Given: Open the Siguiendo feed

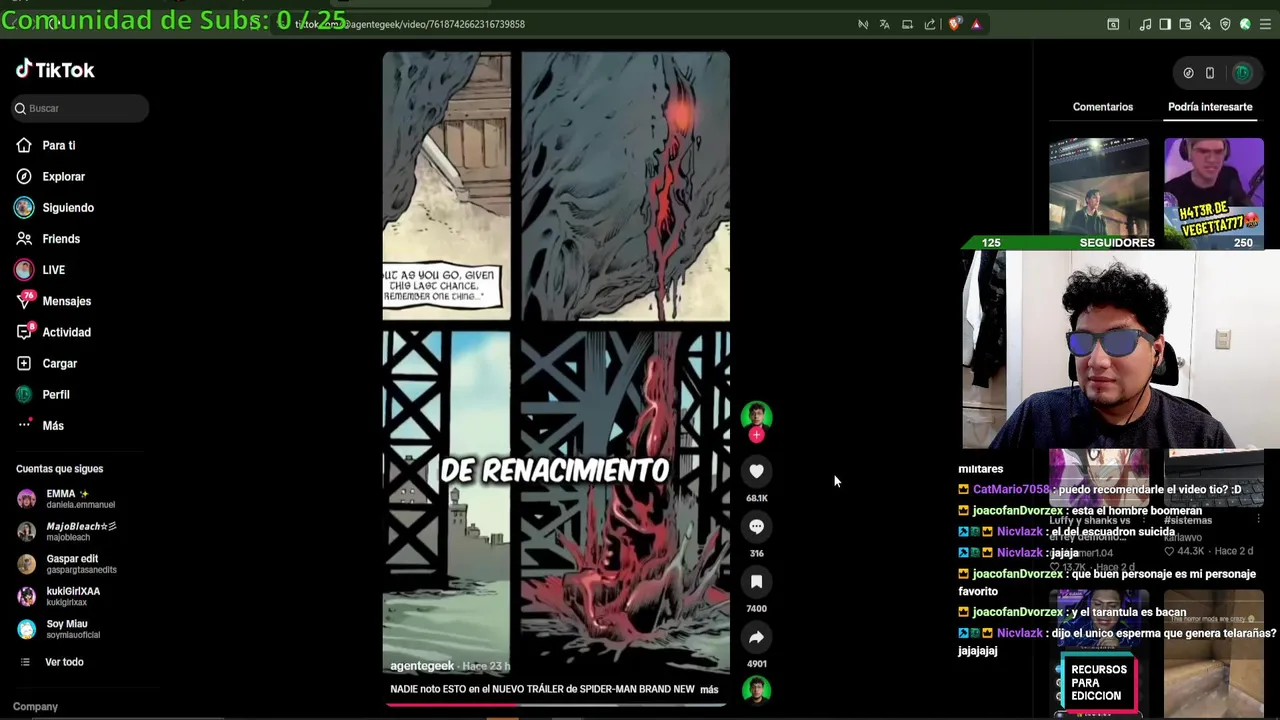Looking at the screenshot, I should tap(68, 207).
